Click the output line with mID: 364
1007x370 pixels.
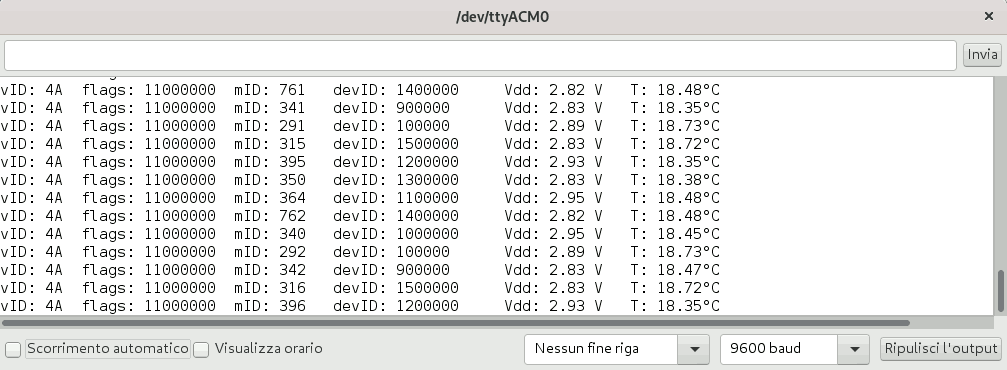click(360, 197)
